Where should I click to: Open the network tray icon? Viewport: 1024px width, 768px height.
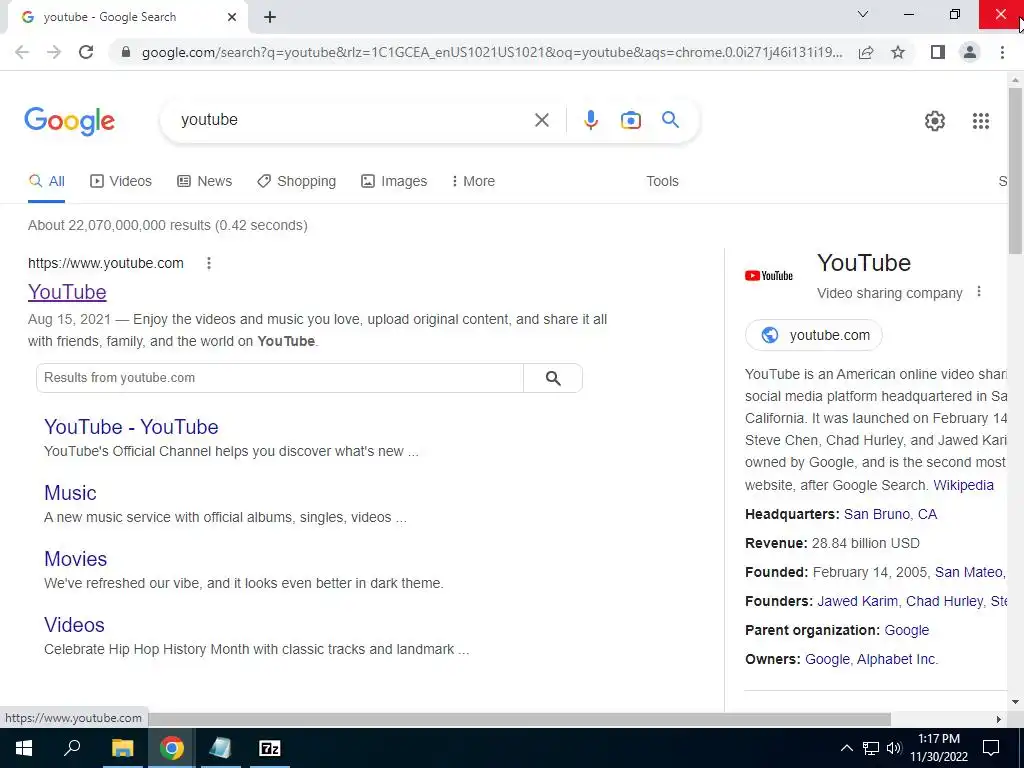[871, 748]
